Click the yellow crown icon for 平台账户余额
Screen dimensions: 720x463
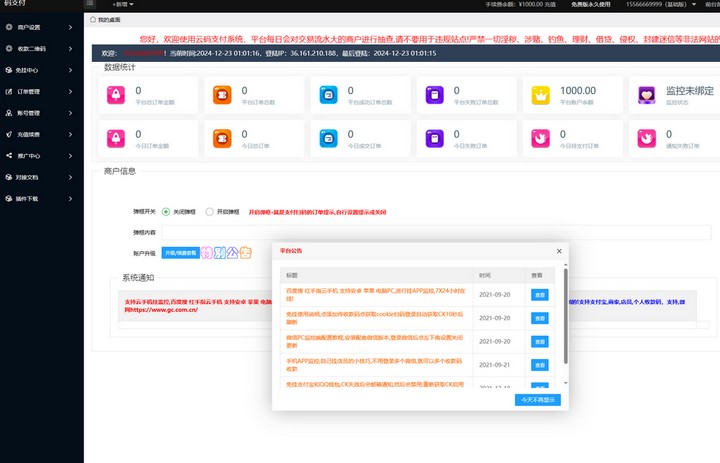pos(541,95)
